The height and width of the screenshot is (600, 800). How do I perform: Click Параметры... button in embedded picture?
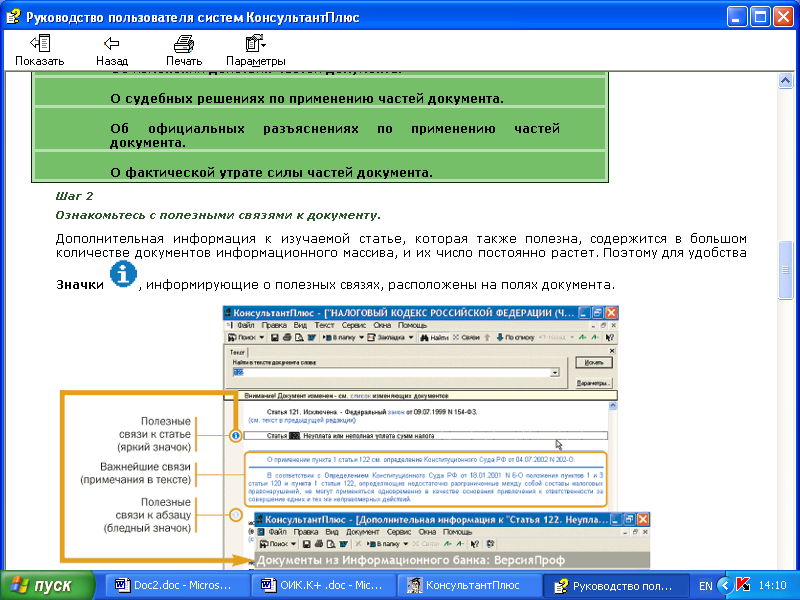(593, 383)
